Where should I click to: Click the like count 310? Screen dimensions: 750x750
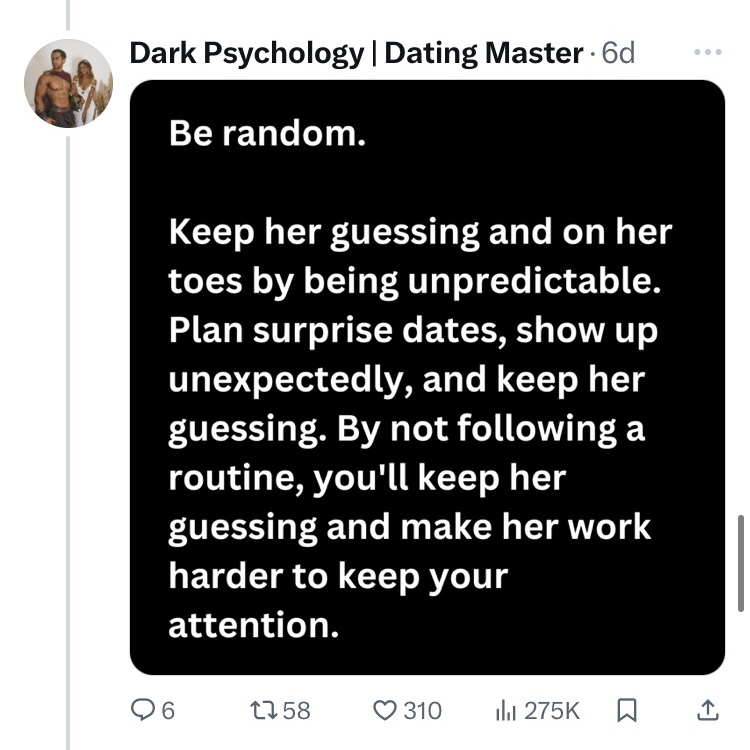point(422,710)
